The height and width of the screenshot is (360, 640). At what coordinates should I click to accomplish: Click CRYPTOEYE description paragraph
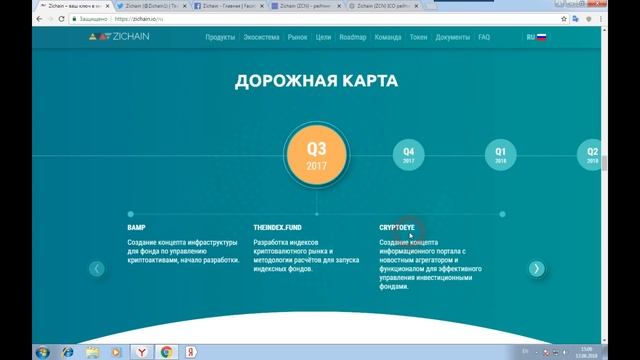pos(430,264)
